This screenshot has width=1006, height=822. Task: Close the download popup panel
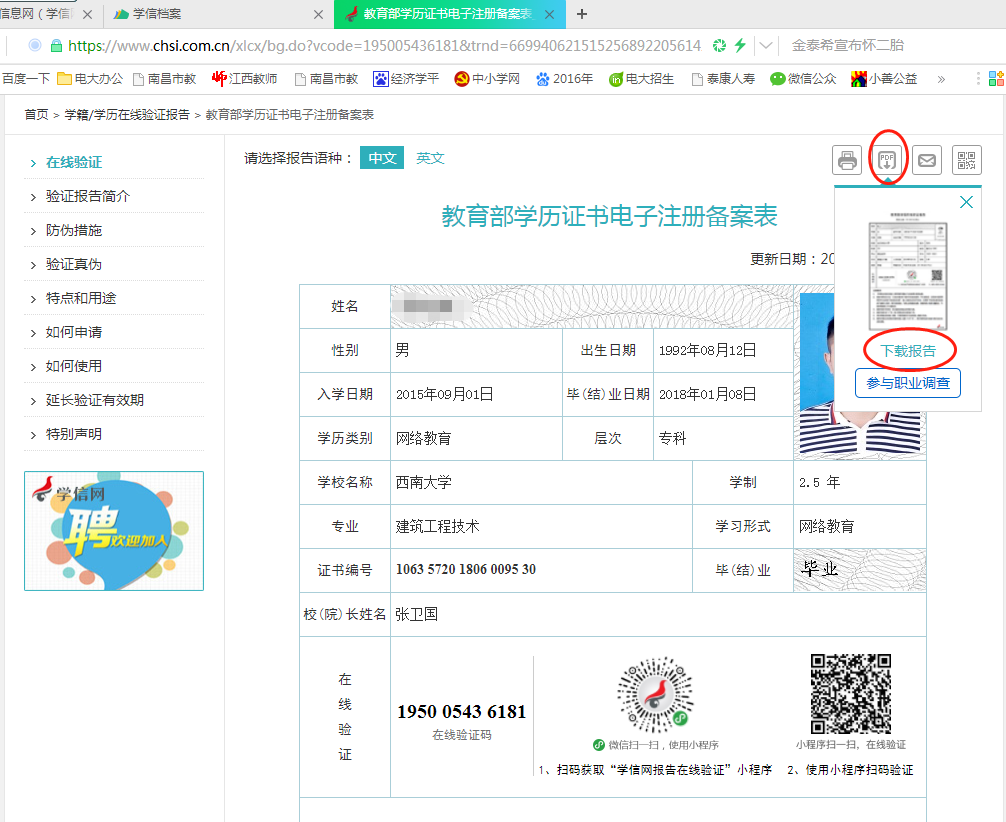966,202
